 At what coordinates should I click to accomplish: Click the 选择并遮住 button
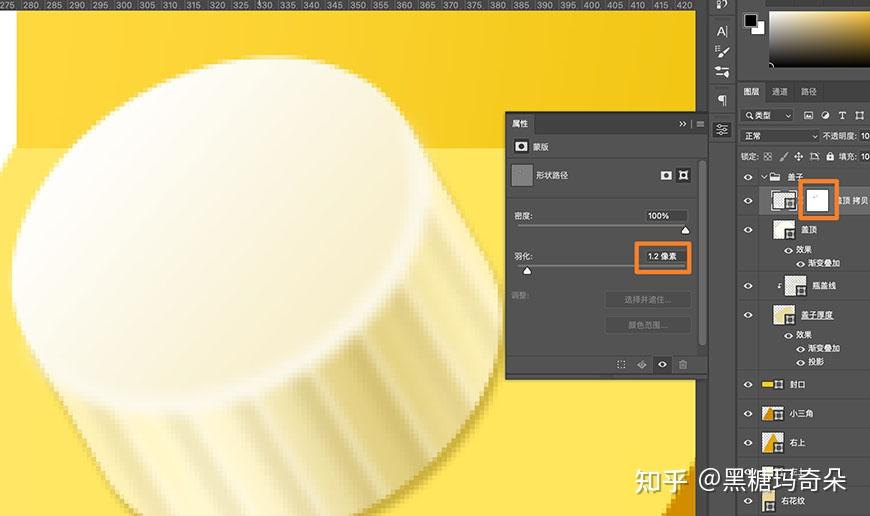click(648, 300)
